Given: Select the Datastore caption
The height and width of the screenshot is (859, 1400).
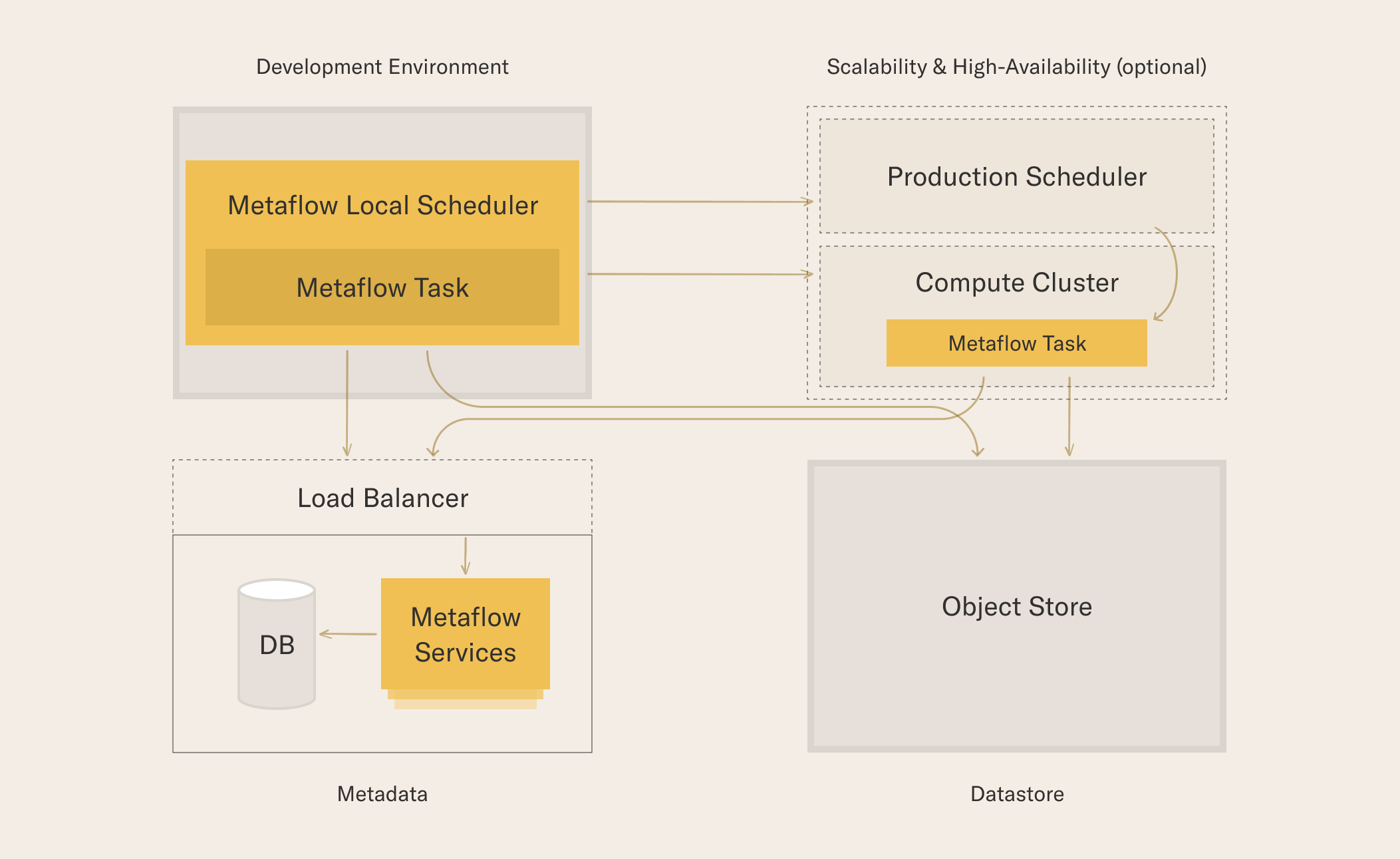Looking at the screenshot, I should point(1017,794).
